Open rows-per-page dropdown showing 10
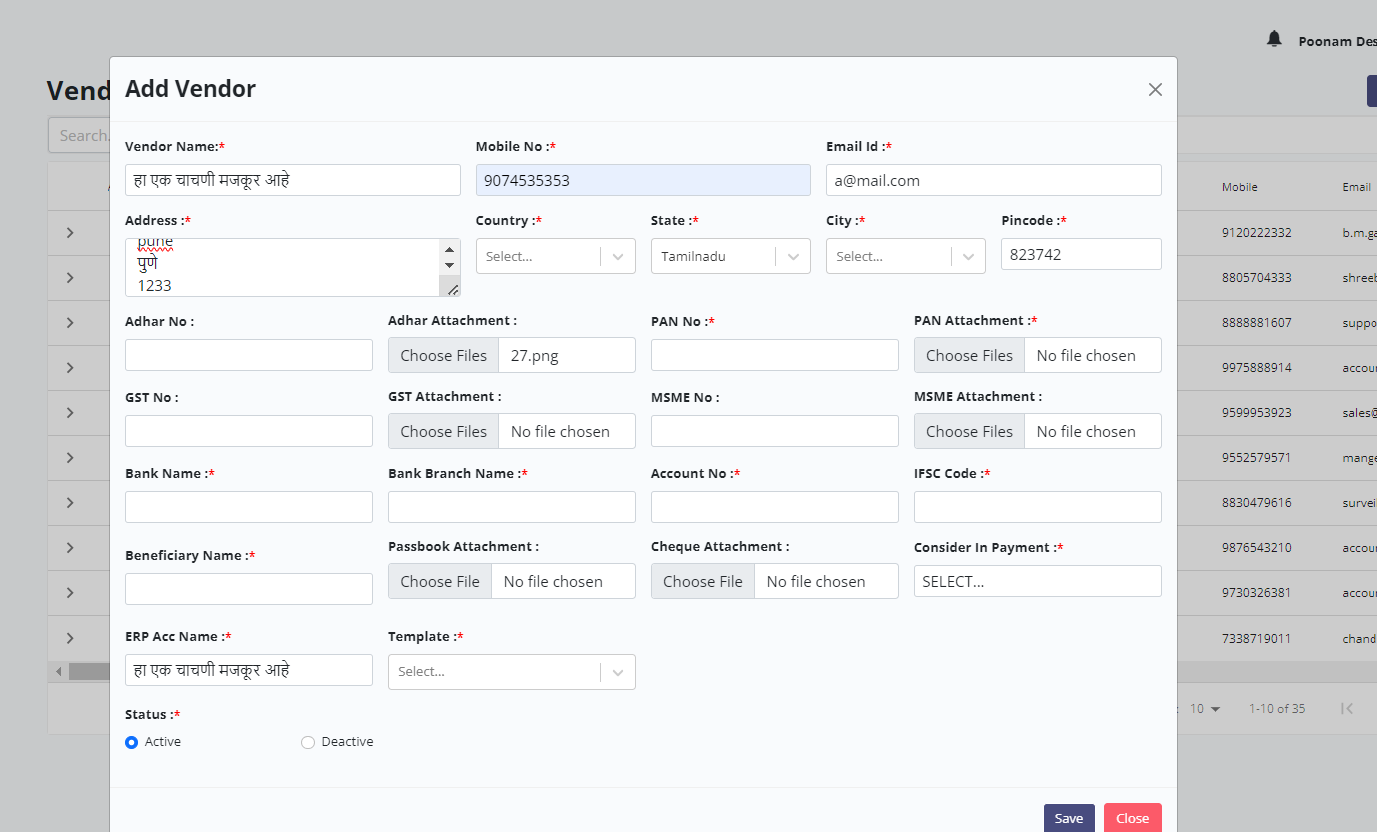Screen dimensions: 1377x832 tap(1205, 708)
